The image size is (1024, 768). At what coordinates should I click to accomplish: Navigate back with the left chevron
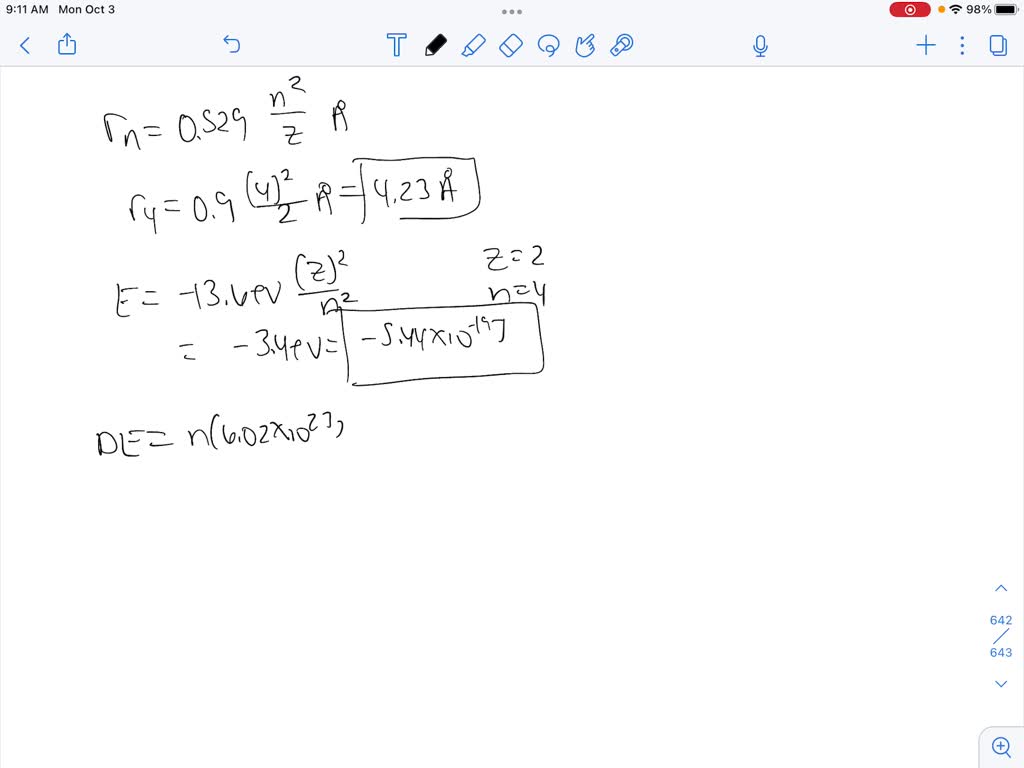24,45
